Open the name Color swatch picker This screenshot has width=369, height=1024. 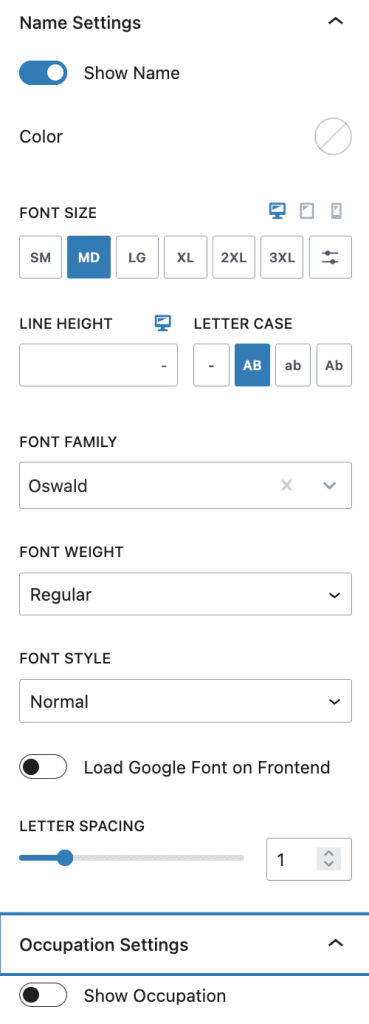click(x=333, y=136)
